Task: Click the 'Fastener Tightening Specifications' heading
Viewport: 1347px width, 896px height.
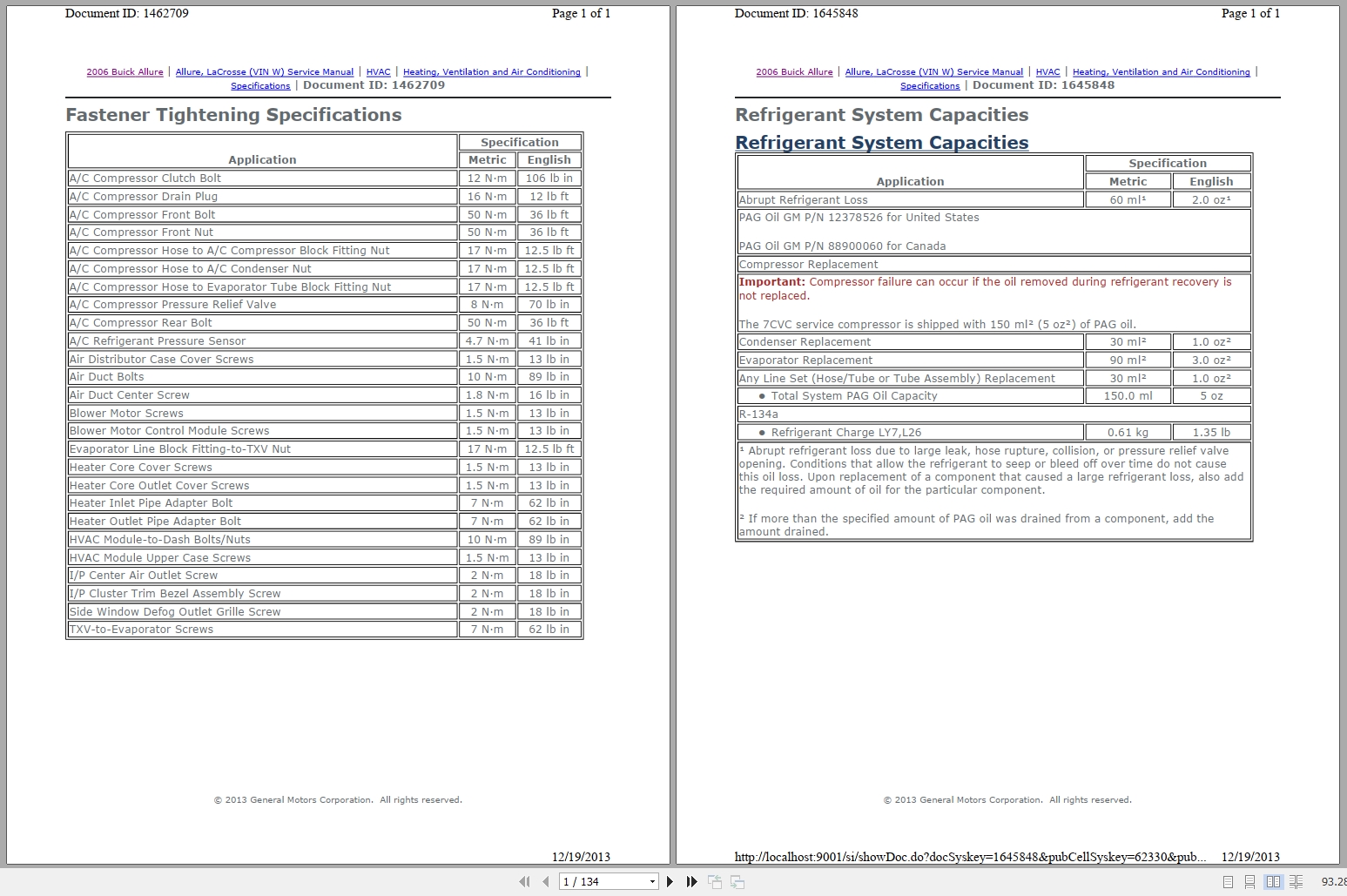Action: tap(234, 115)
